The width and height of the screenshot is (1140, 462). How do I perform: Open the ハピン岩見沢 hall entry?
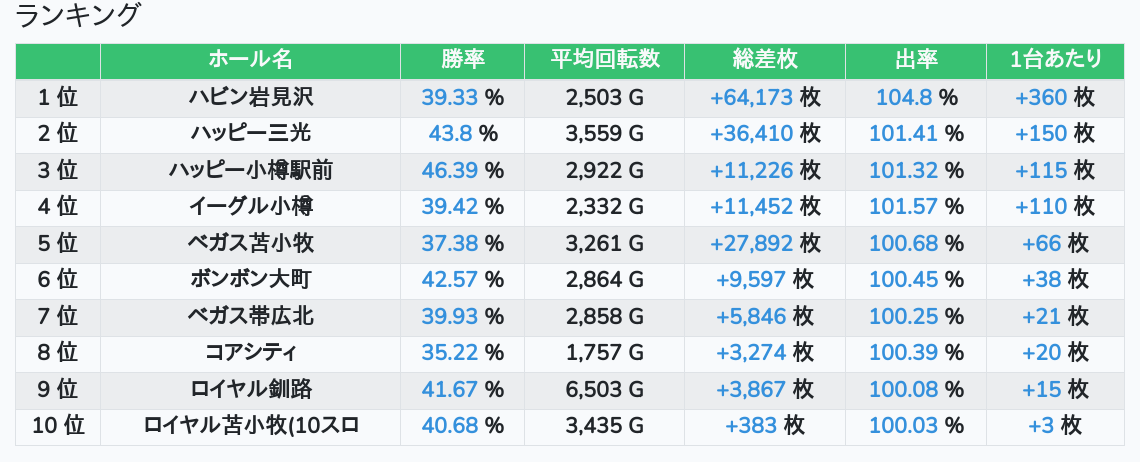(250, 97)
